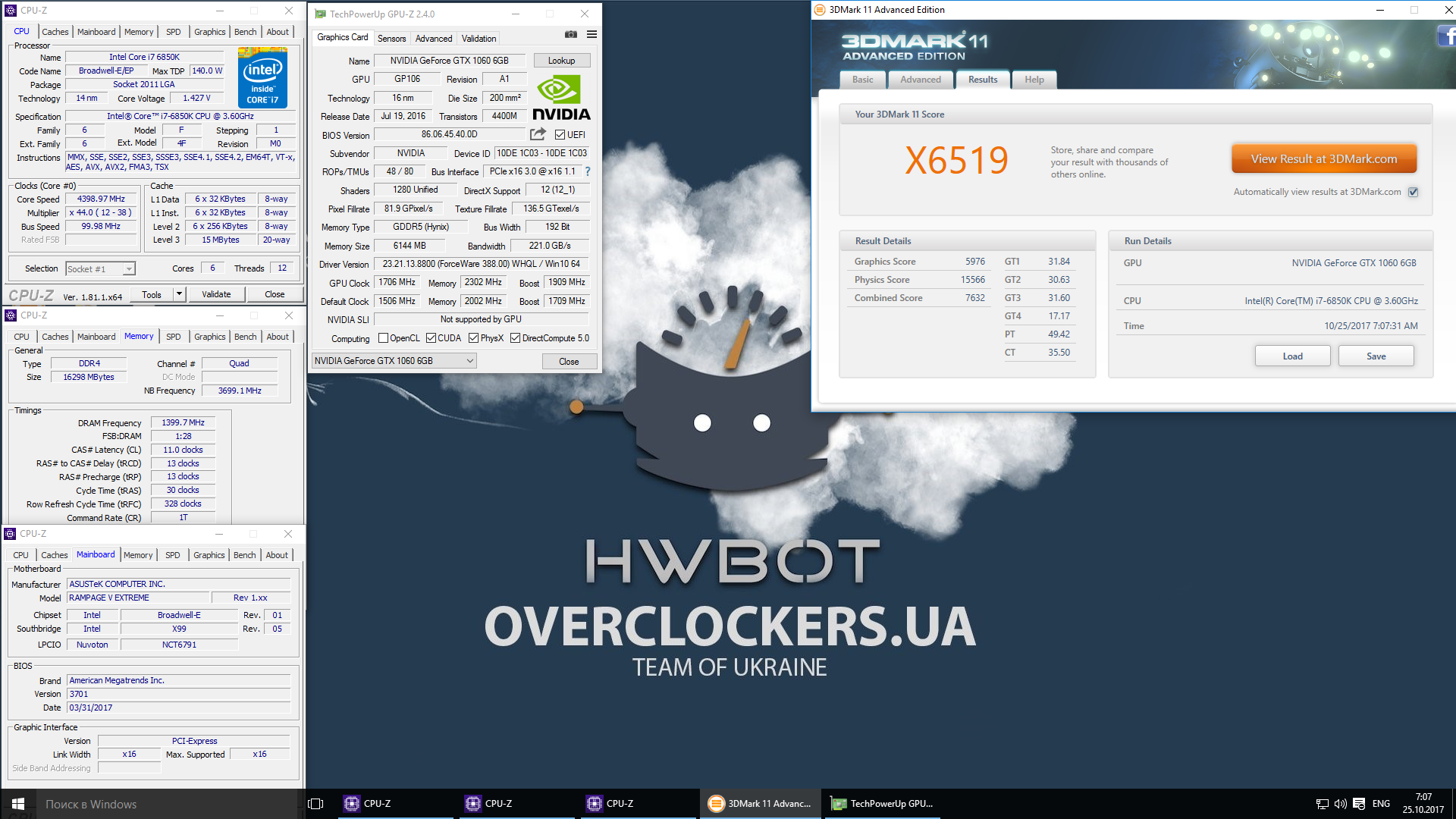Toggle the UEFI checkbox in GPU-Z

click(x=560, y=135)
